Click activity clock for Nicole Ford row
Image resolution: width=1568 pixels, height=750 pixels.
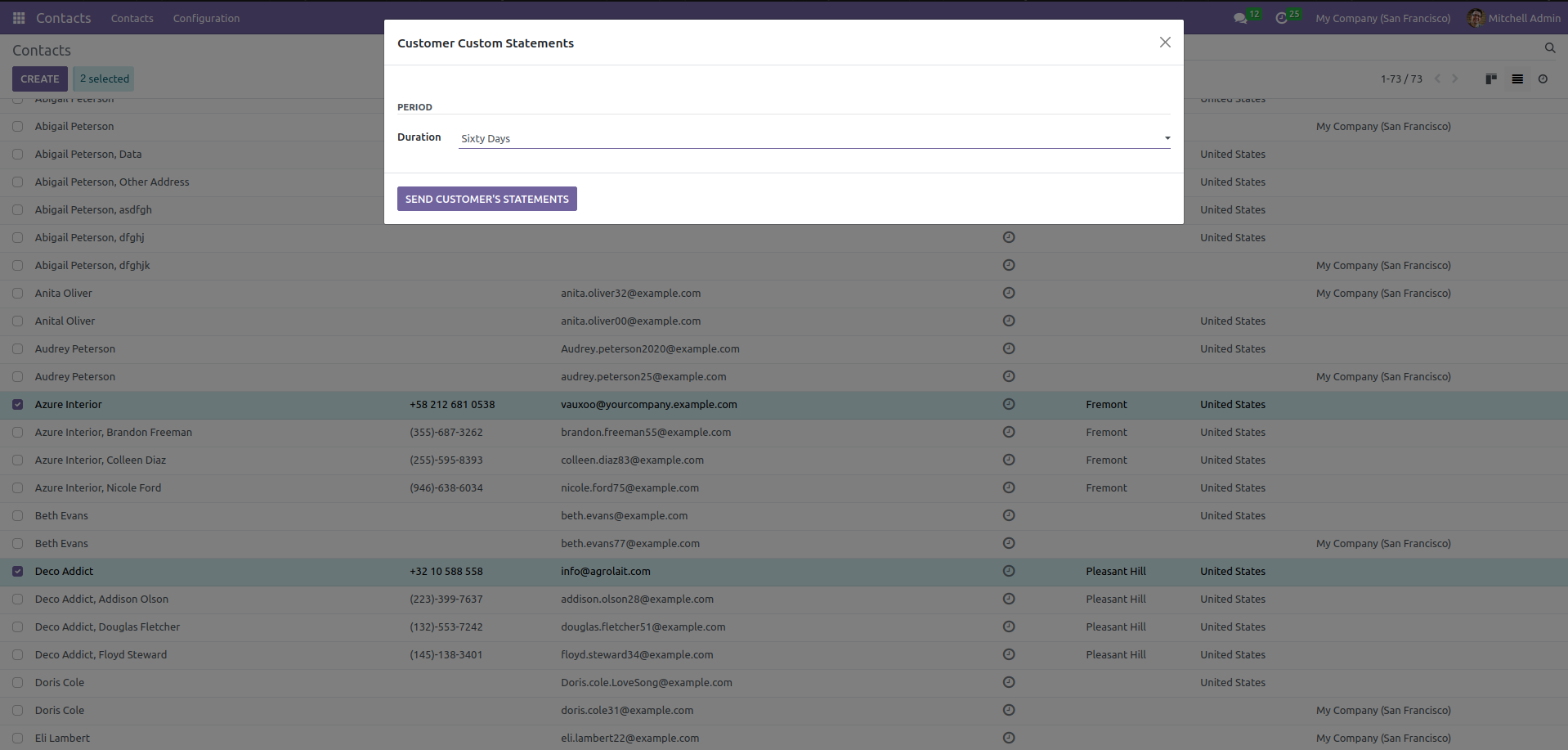click(1009, 487)
